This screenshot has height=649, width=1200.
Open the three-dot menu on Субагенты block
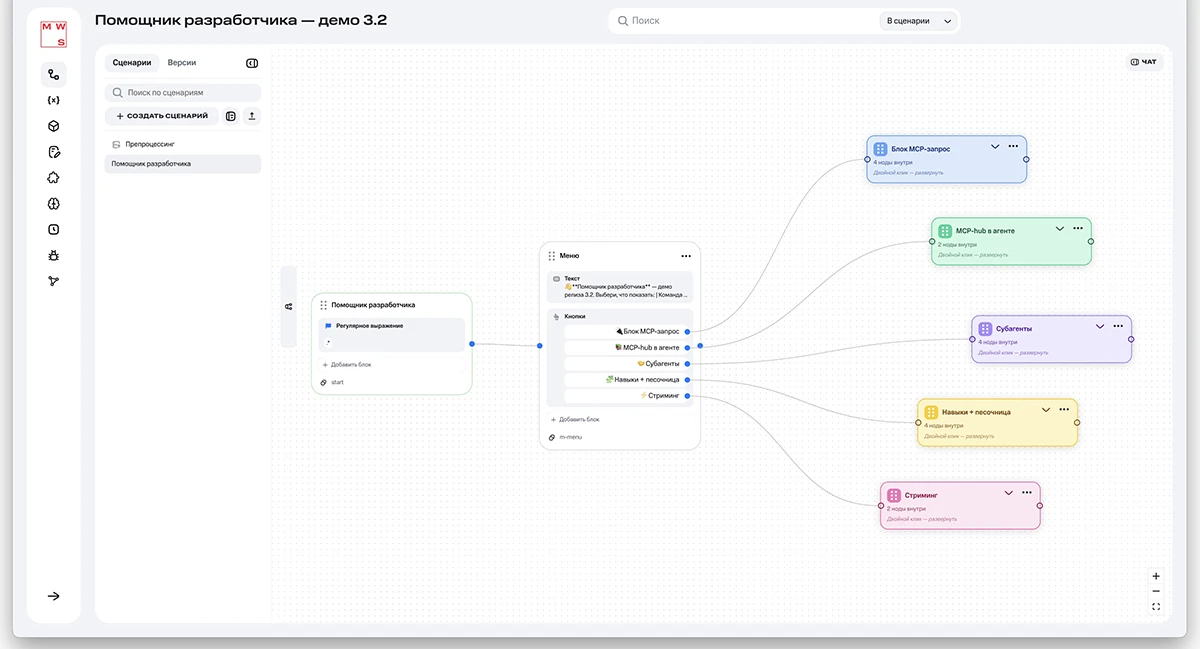(1118, 326)
